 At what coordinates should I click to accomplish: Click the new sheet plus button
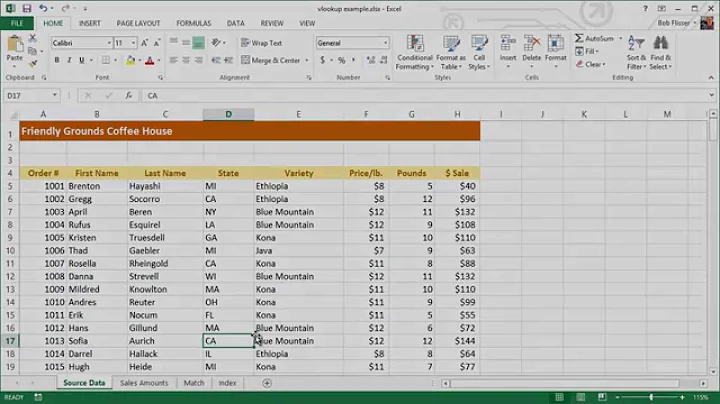click(x=267, y=383)
